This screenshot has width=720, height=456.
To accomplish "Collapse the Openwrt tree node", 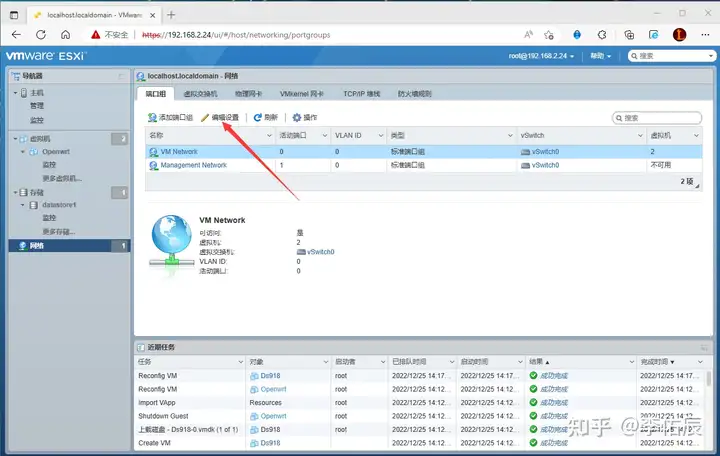I will (23, 152).
